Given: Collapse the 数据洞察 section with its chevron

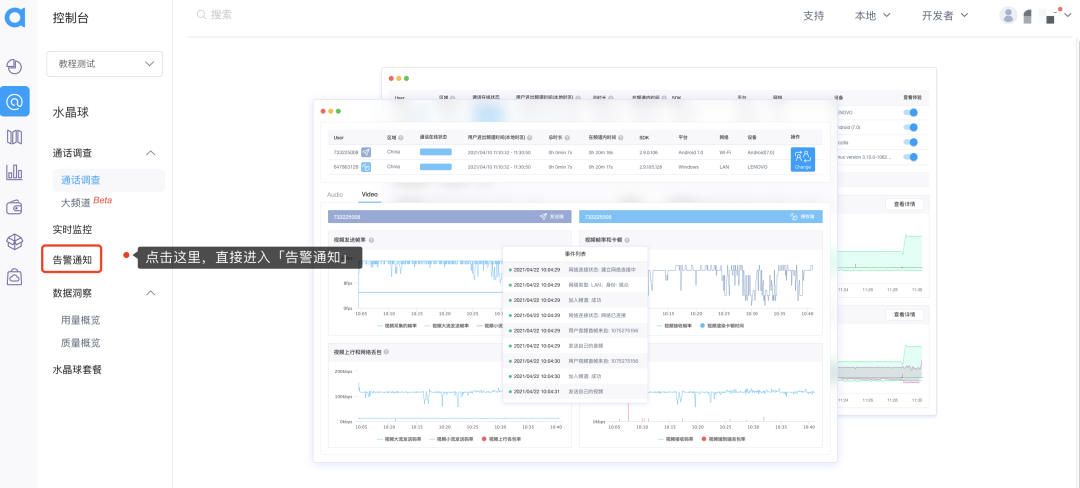Looking at the screenshot, I should pyautogui.click(x=151, y=293).
